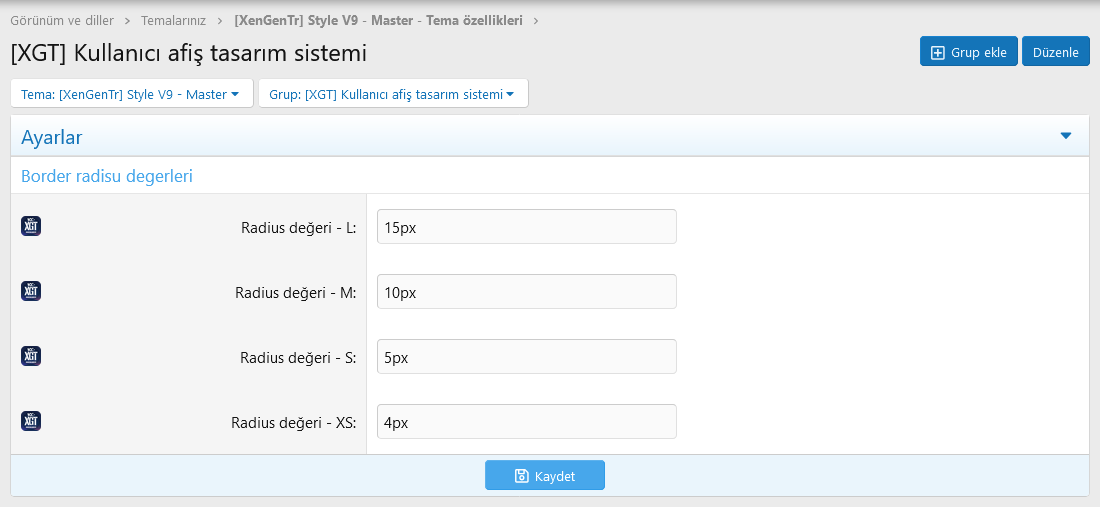Open the Tema selection dropdown

130,94
